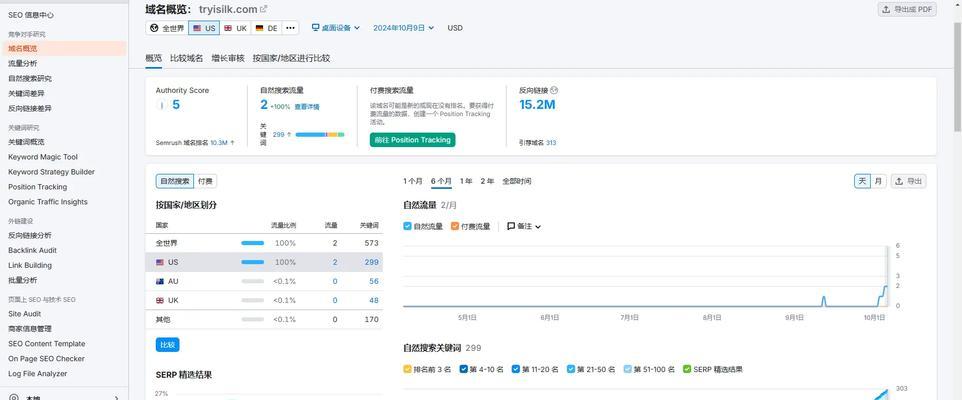
Task: Open 自然搜索研究 in sidebar
Action: tap(30, 79)
